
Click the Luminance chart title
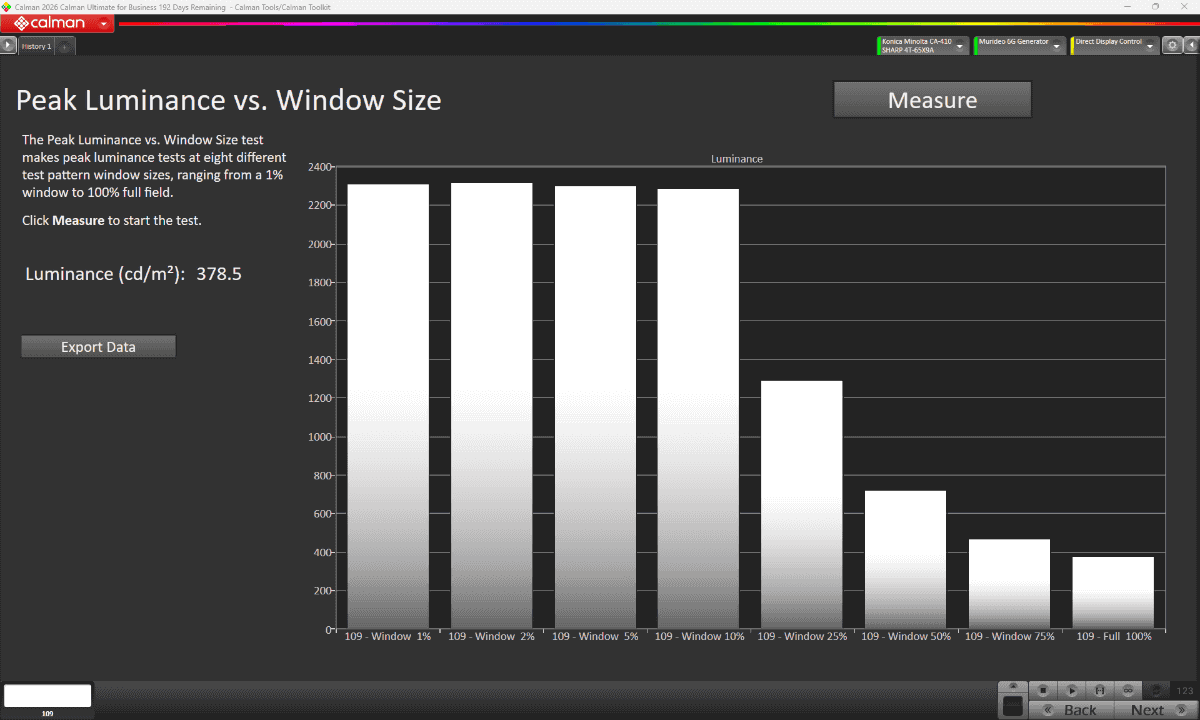pyautogui.click(x=737, y=159)
